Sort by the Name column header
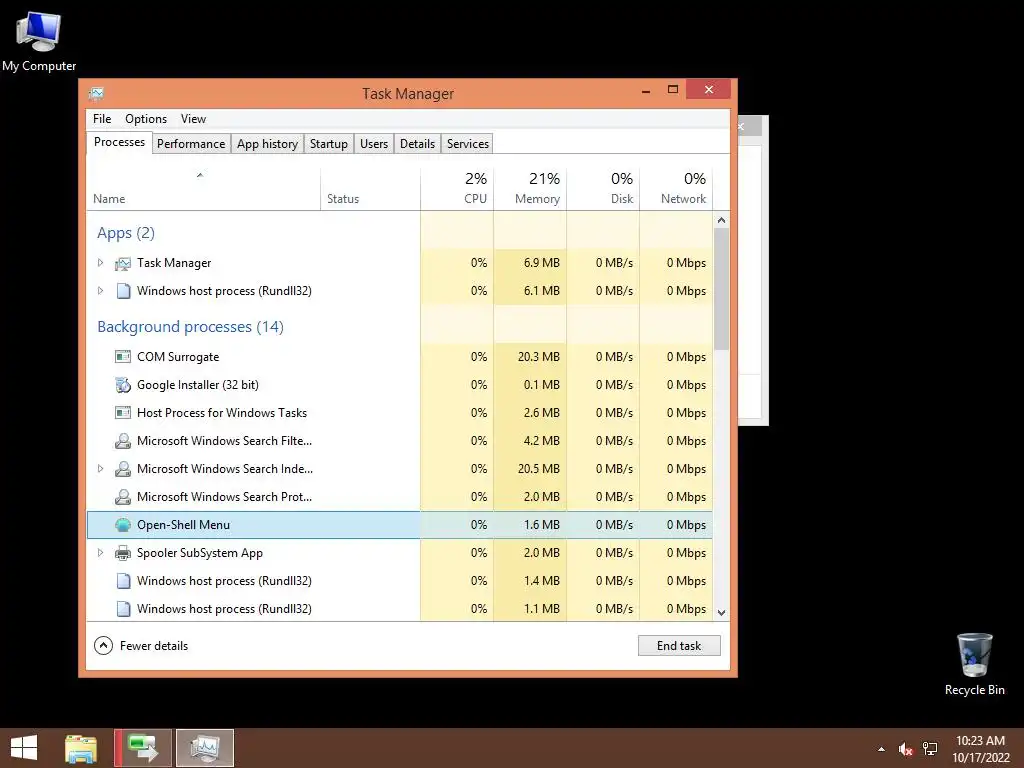The height and width of the screenshot is (768, 1024). coord(203,189)
